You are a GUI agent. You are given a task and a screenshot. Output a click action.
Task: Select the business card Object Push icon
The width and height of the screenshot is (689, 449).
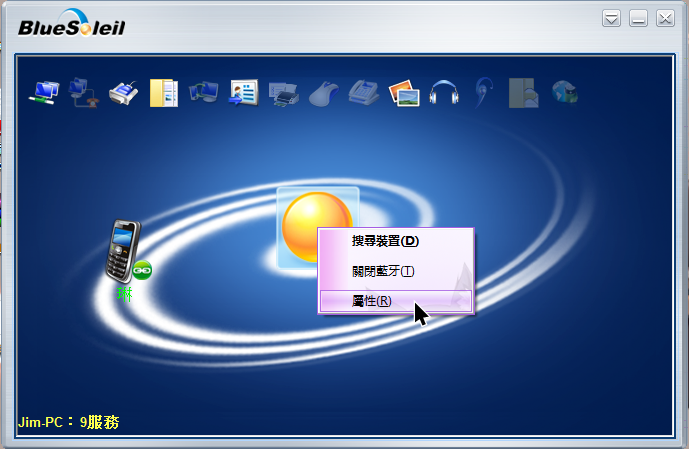pyautogui.click(x=243, y=93)
